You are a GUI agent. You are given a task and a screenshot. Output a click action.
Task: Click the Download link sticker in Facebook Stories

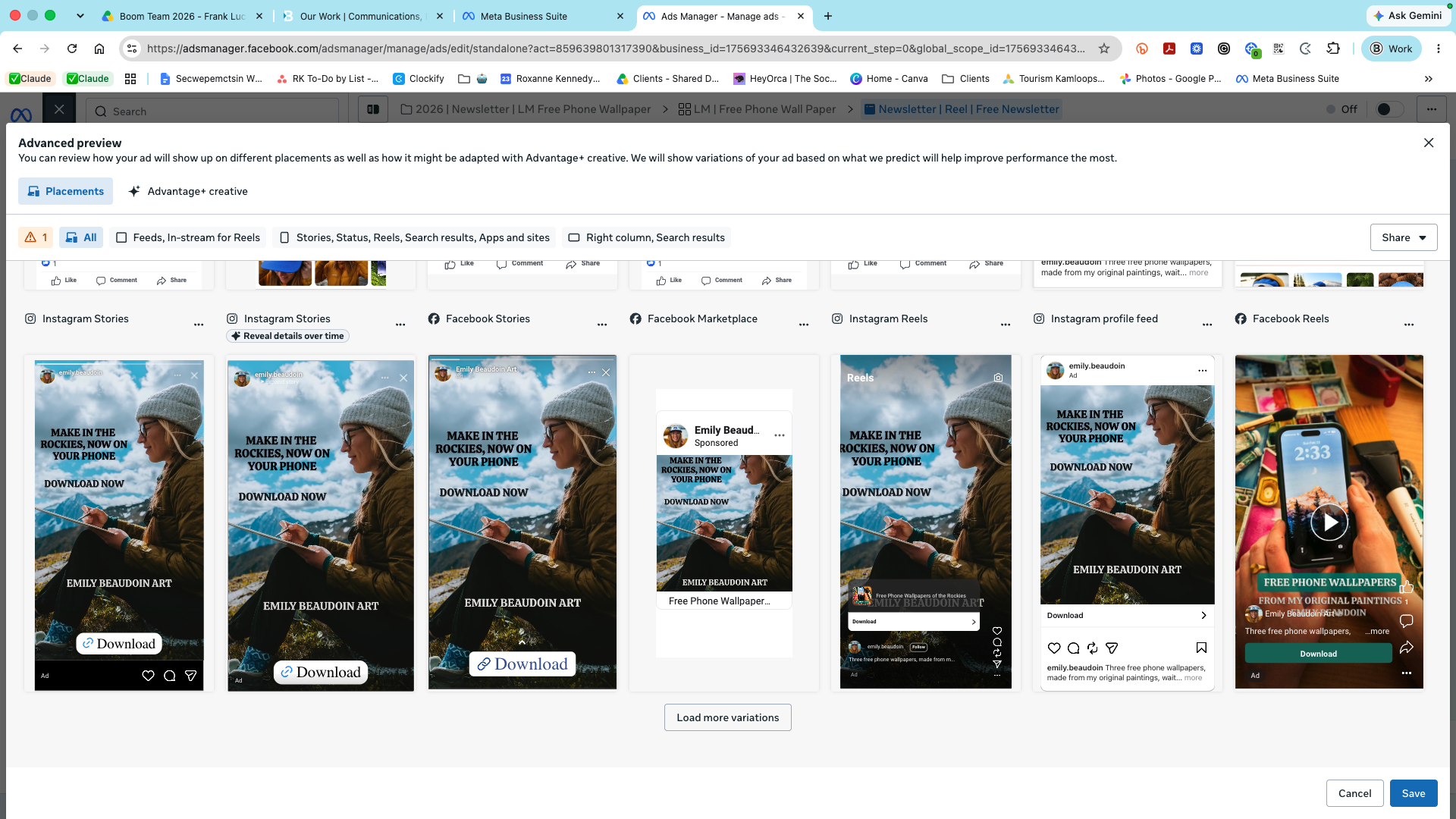522,664
